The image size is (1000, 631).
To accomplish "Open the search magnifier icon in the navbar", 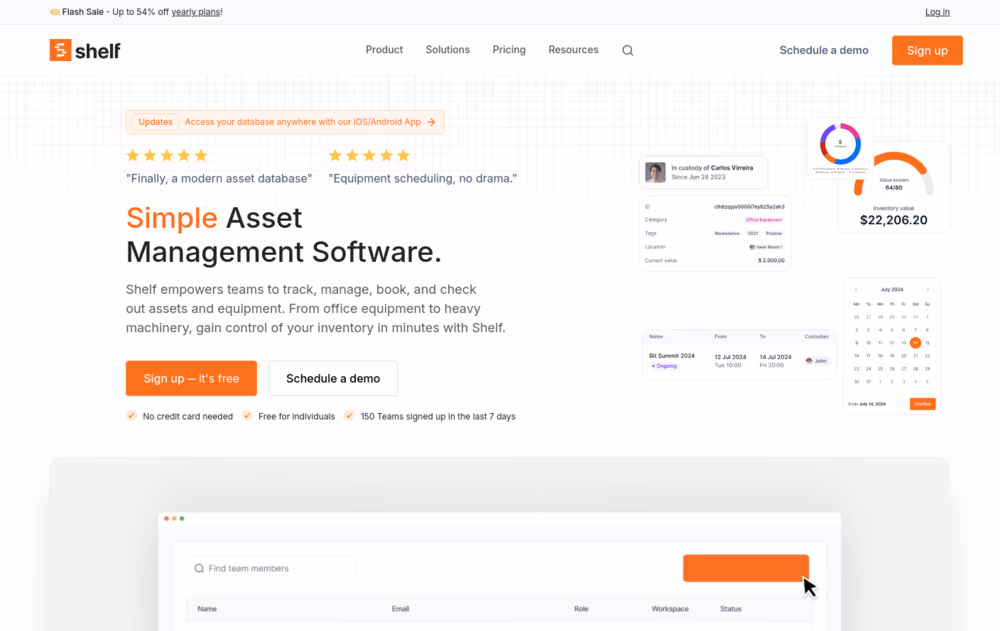I will pos(628,50).
